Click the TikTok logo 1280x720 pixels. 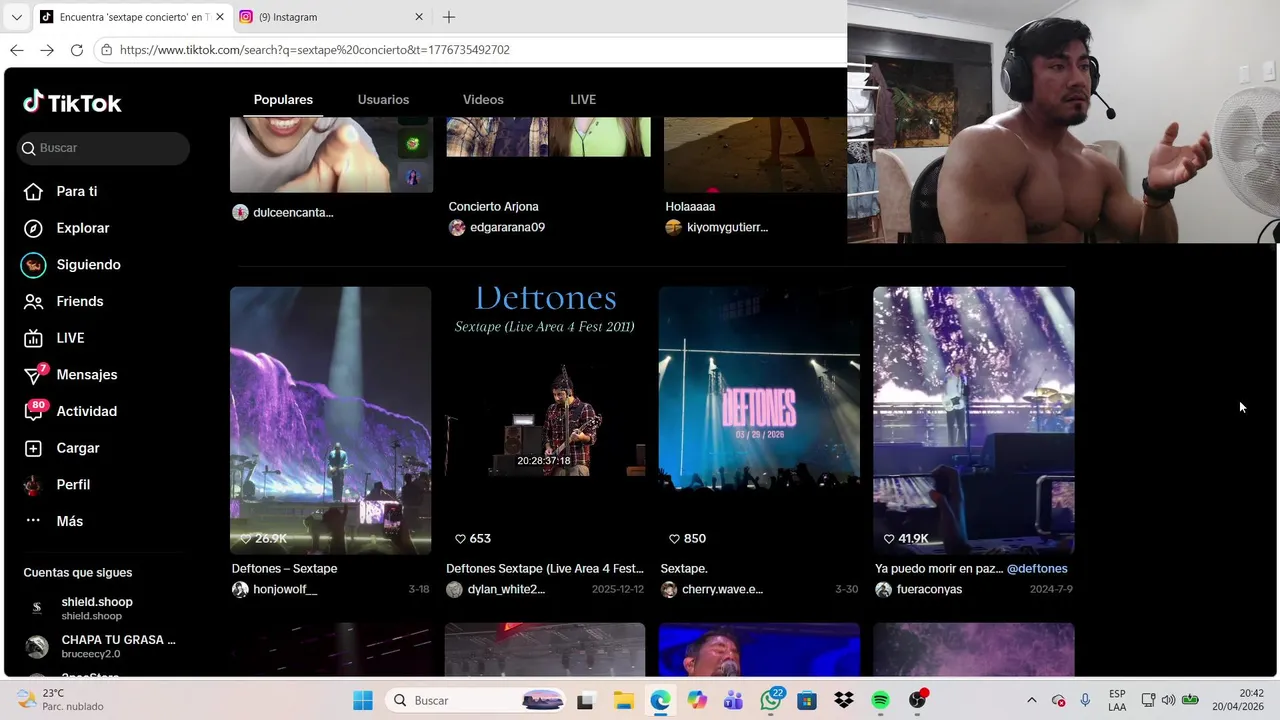coord(72,102)
